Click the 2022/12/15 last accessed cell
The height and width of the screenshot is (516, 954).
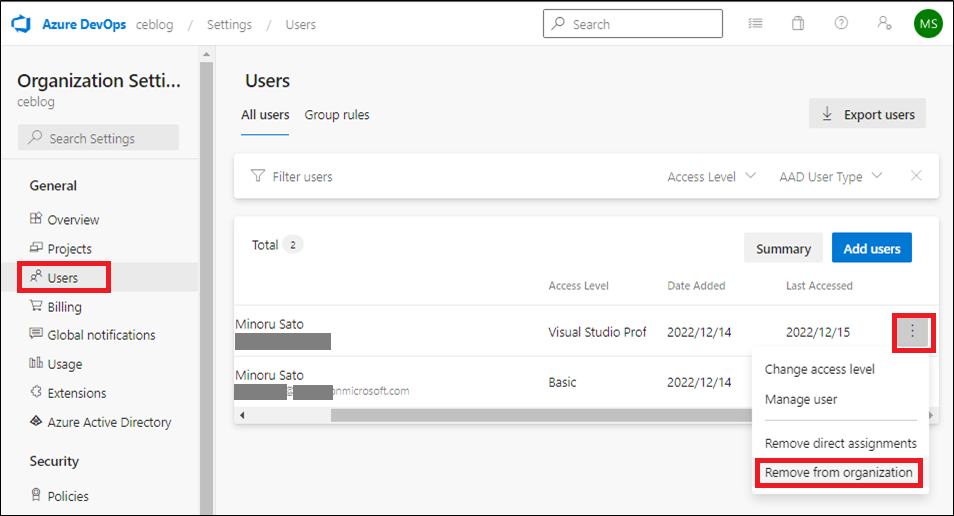818,332
